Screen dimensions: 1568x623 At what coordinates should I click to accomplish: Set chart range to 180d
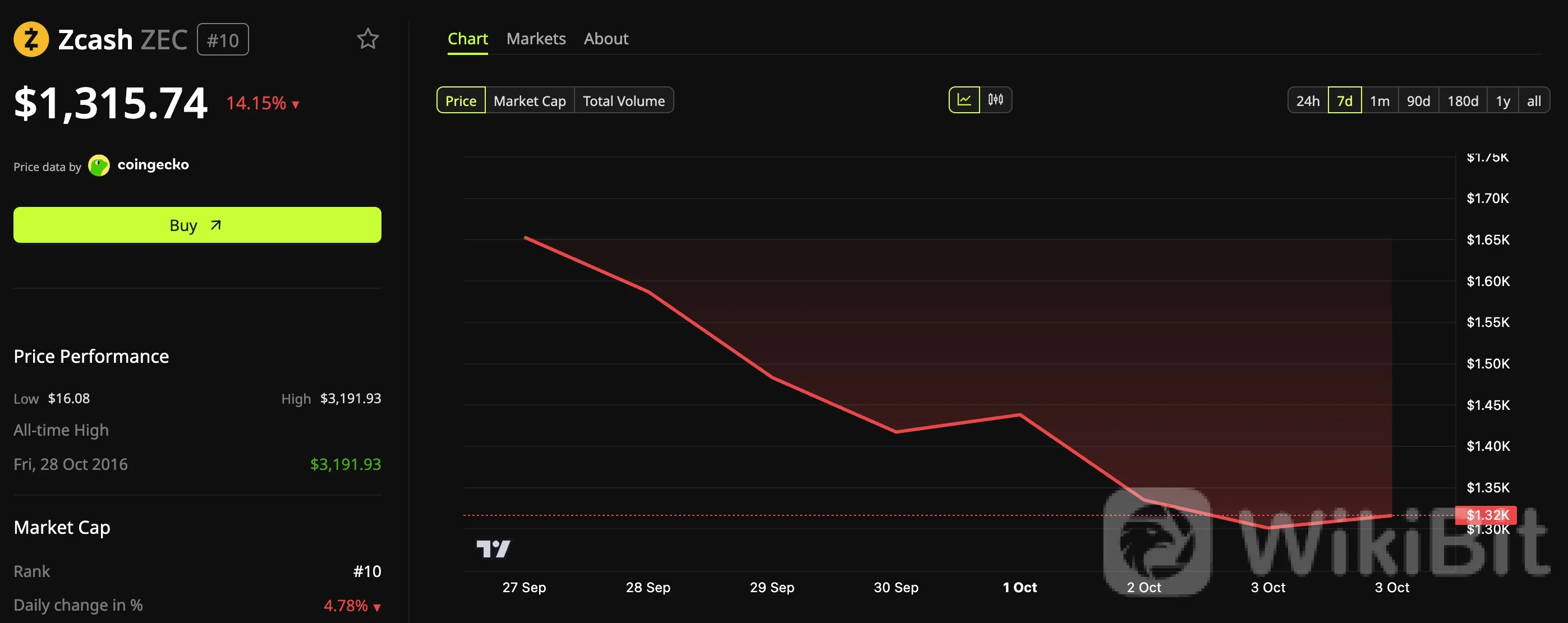(1463, 100)
